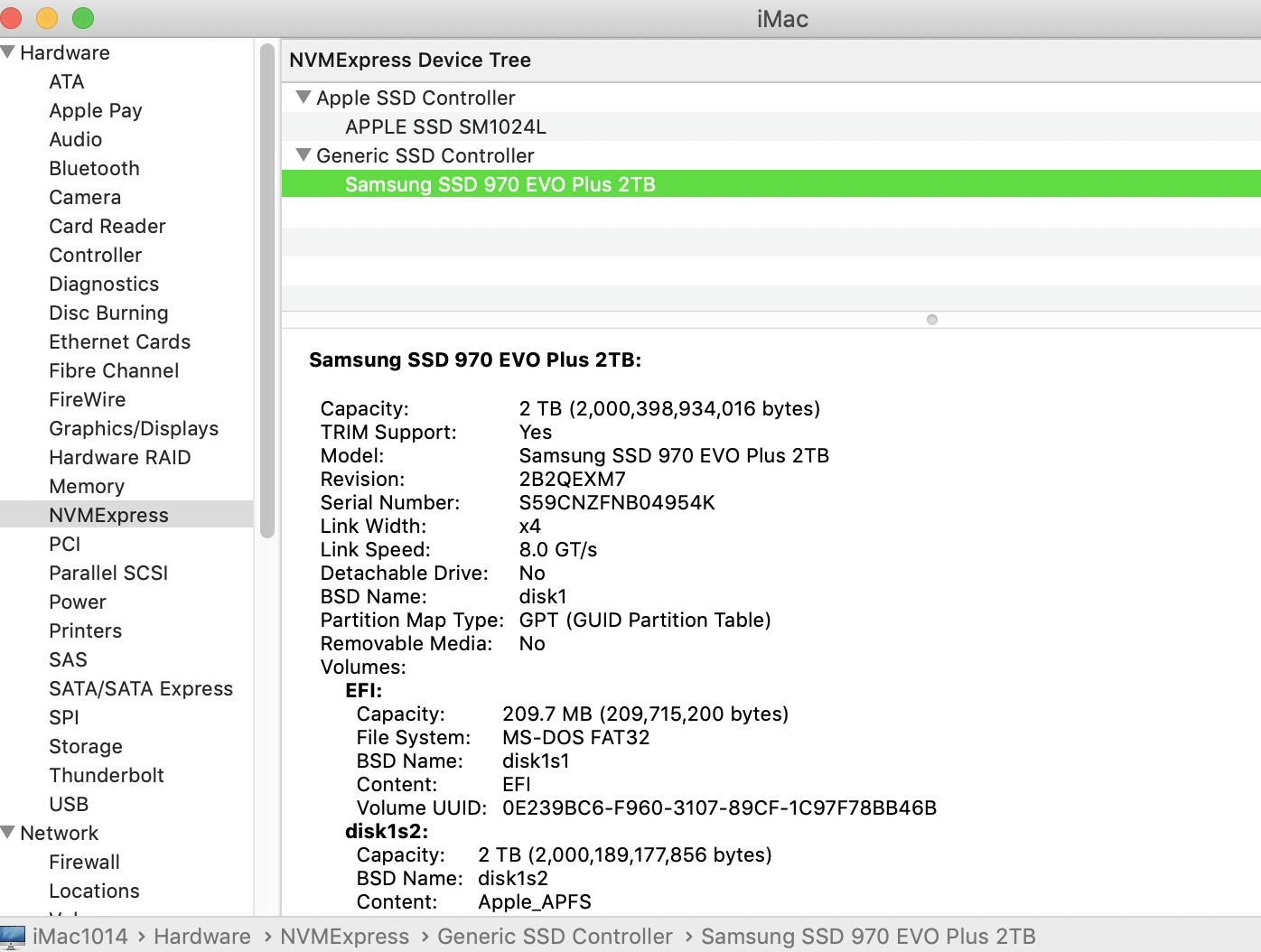
Task: Click iMac1014 in the path bar
Action: pyautogui.click(x=80, y=937)
